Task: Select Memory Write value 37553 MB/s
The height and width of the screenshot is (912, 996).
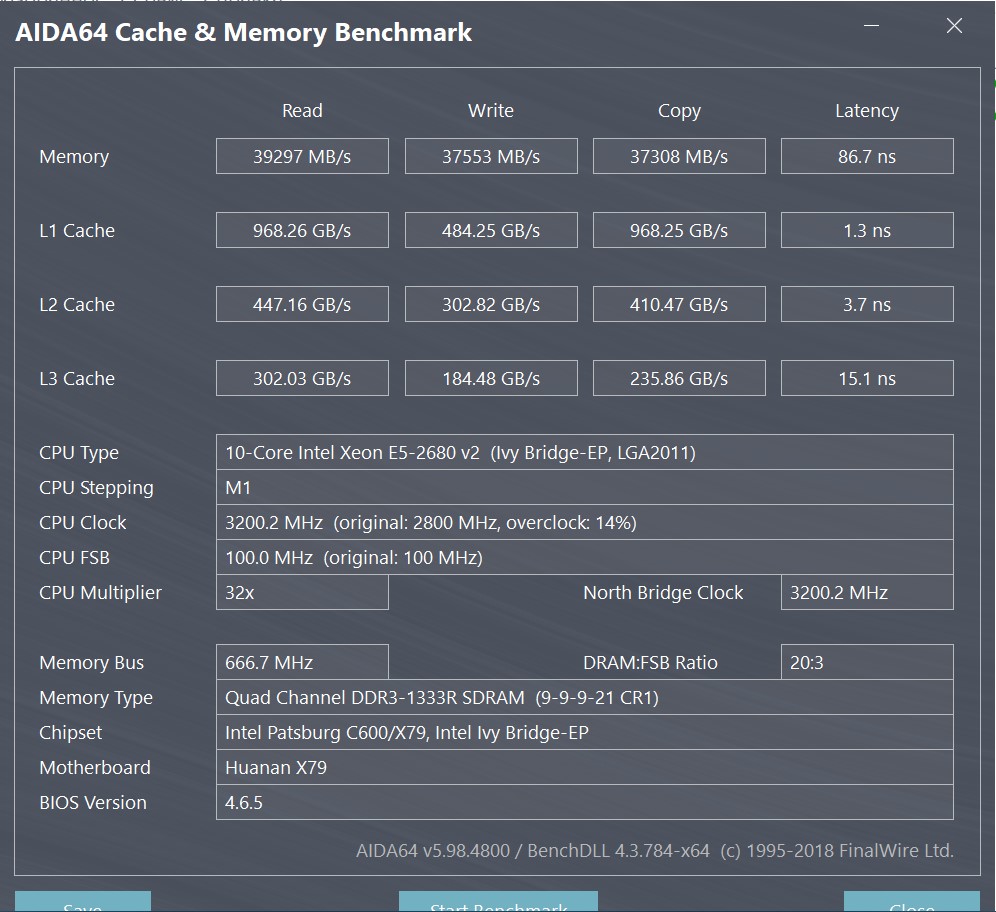Action: pos(491,156)
